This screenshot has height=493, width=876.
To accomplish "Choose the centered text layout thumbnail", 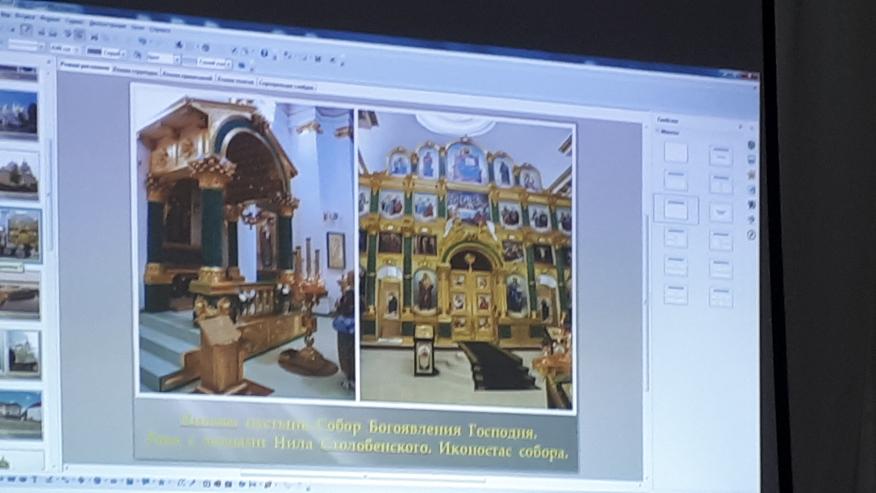I will [721, 212].
